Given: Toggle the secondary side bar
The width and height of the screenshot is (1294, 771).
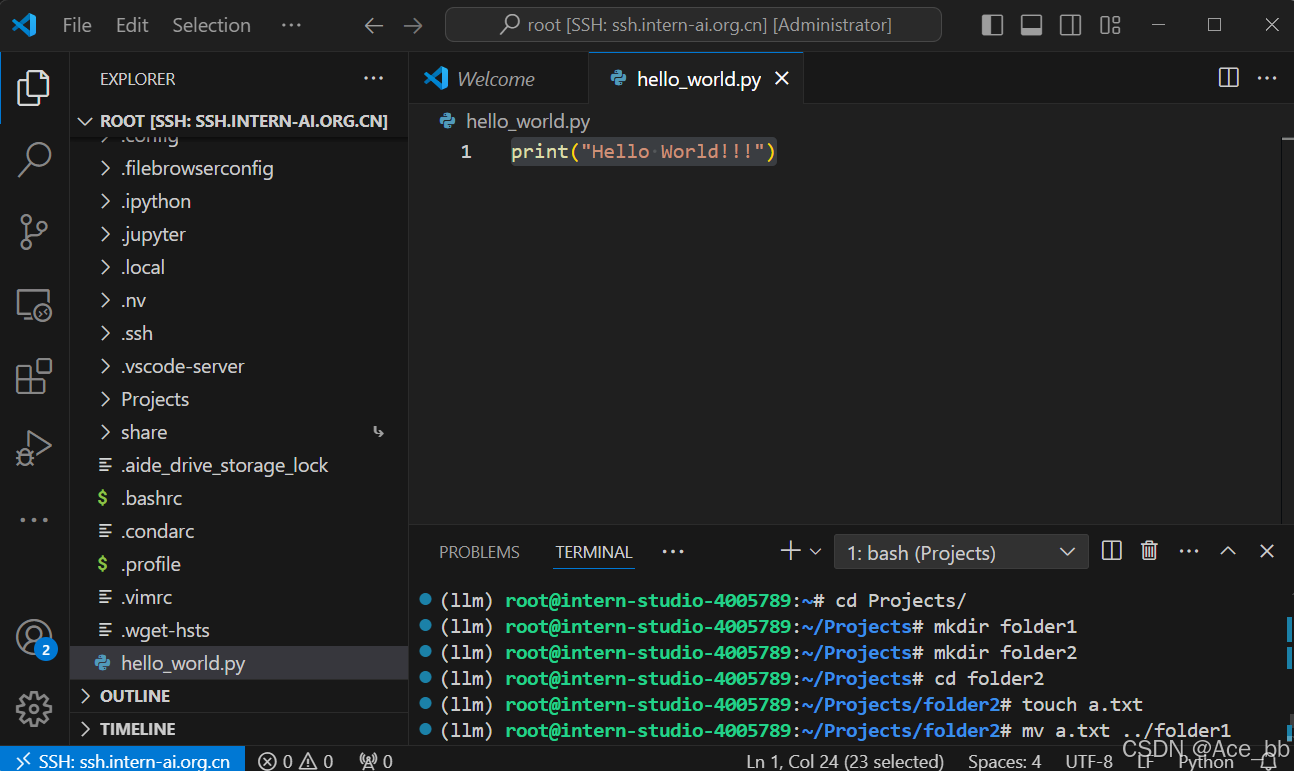Looking at the screenshot, I should point(1070,25).
